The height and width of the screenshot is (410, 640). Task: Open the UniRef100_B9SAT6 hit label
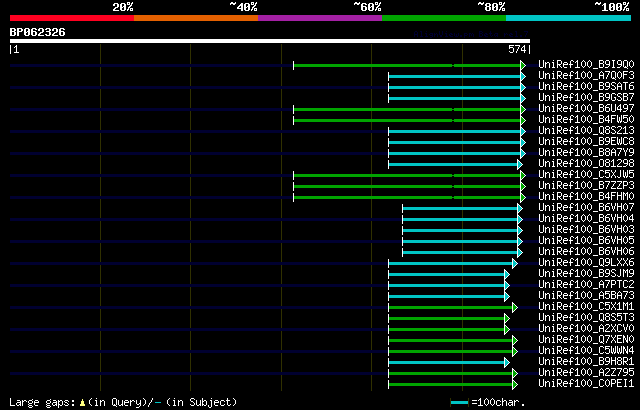586,86
